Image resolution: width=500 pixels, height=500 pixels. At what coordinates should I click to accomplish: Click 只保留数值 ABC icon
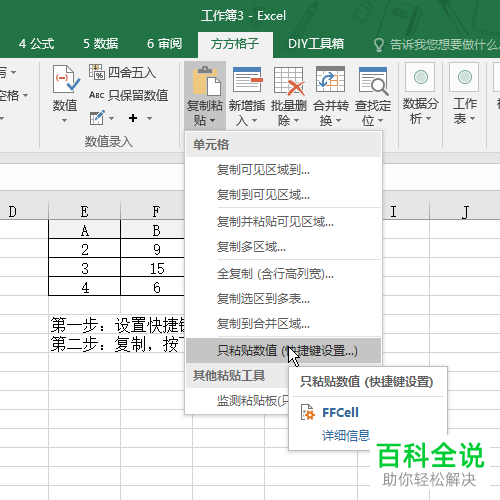pos(97,95)
